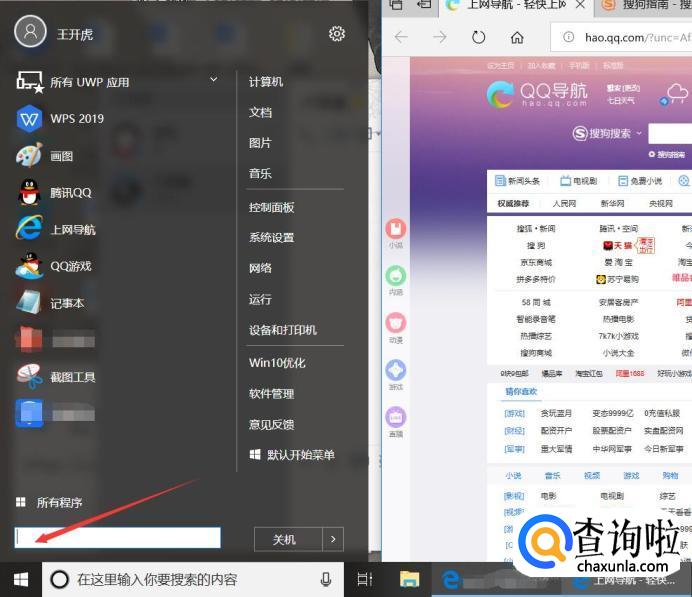Open the 58 同 城 link
692x597 pixels.
[x=536, y=302]
